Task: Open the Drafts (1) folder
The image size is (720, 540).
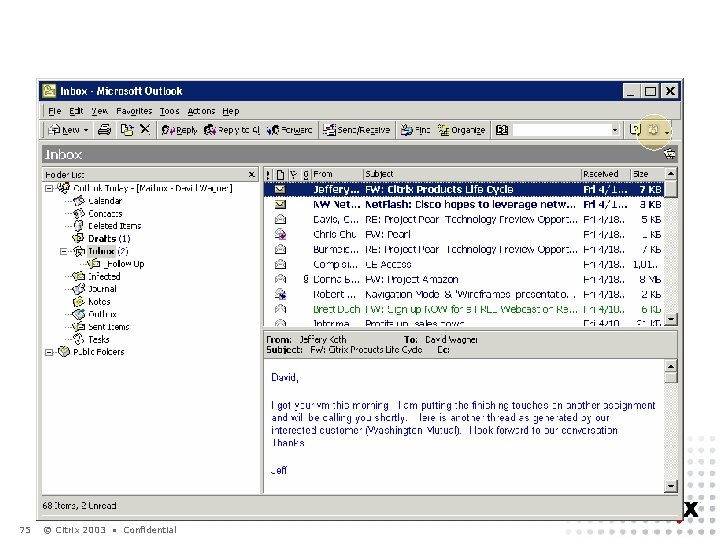Action: pyautogui.click(x=109, y=239)
